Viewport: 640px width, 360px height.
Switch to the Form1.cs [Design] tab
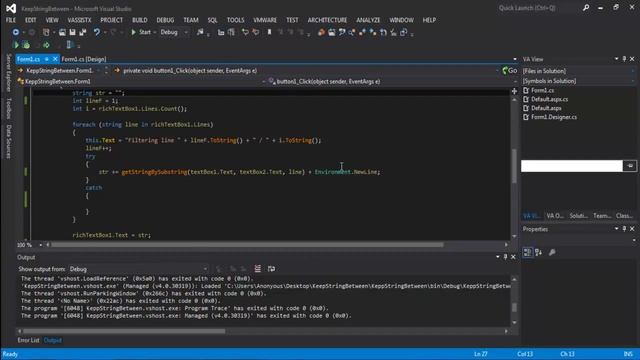point(84,59)
